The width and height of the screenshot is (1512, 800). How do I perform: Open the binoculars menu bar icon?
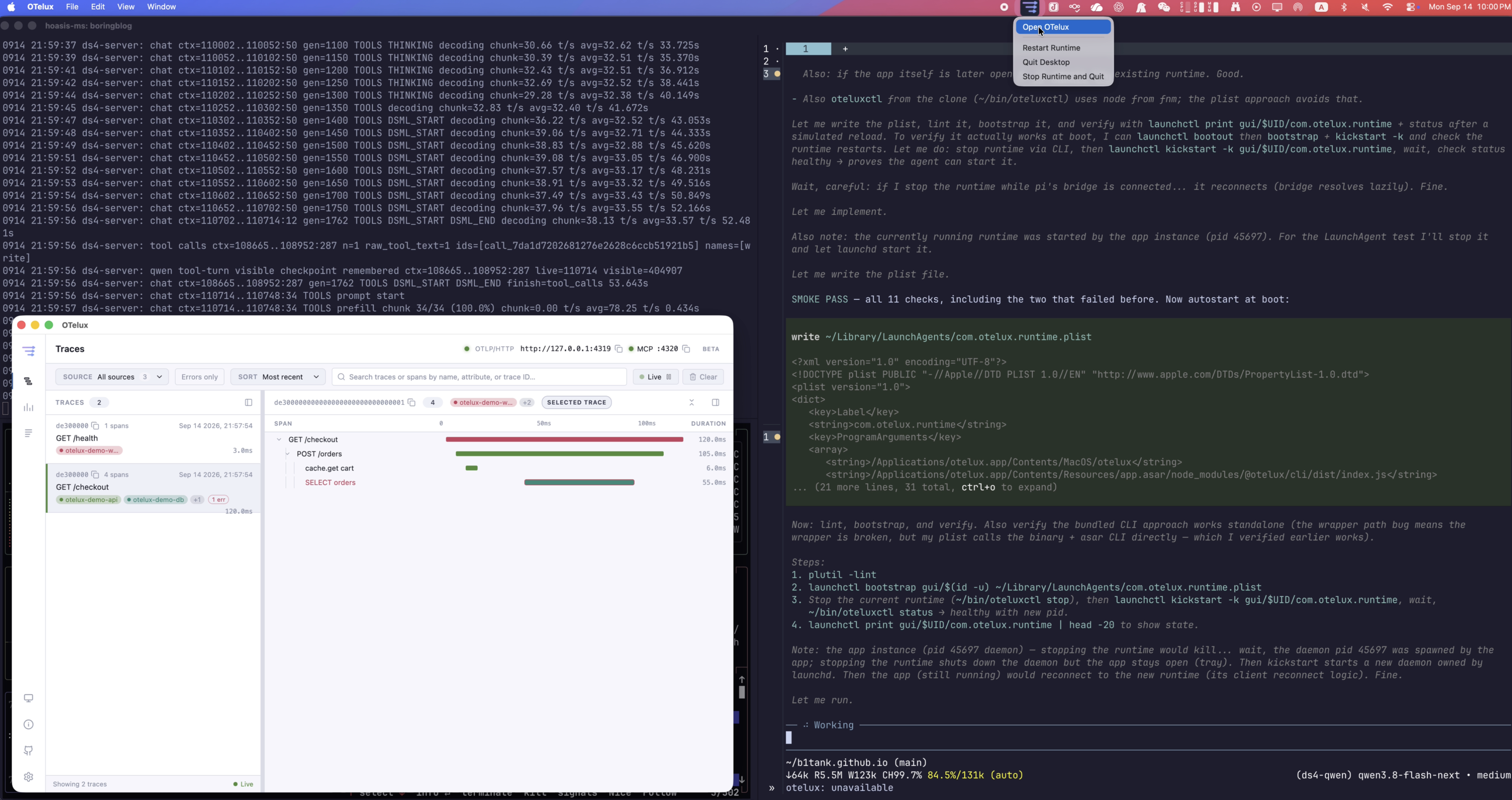(1235, 8)
